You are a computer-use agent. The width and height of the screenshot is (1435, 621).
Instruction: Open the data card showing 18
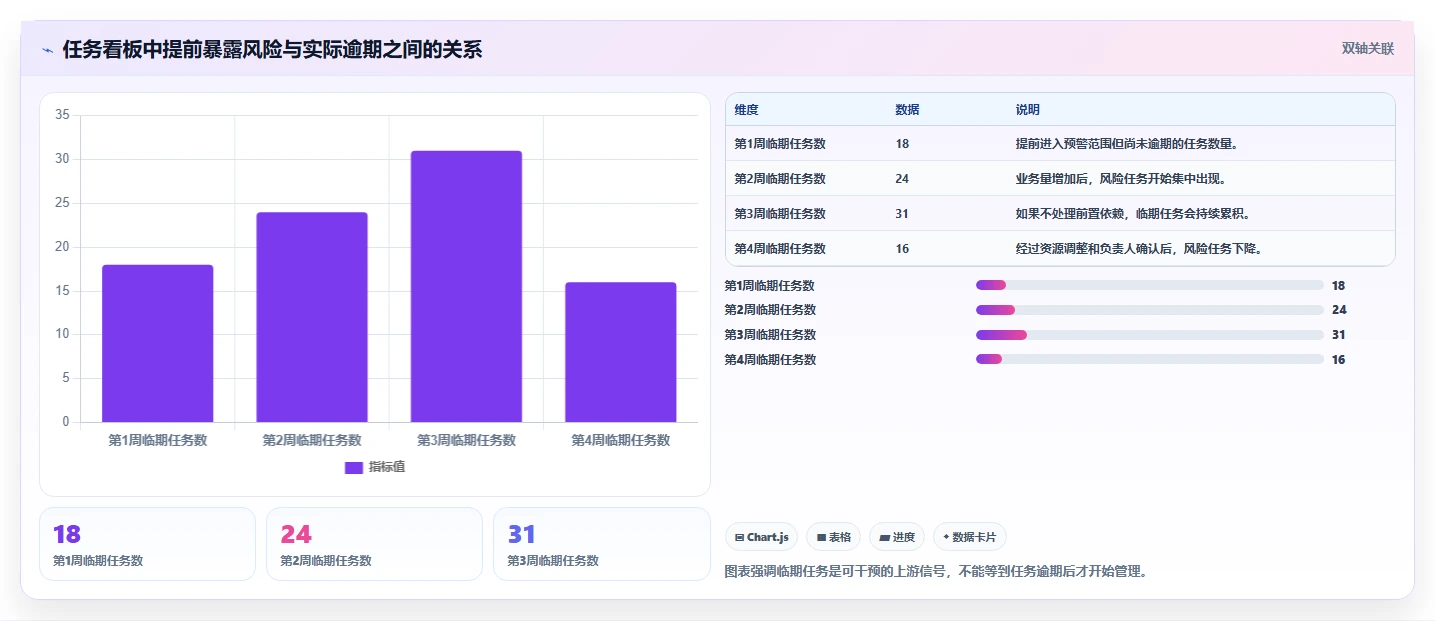click(x=148, y=544)
